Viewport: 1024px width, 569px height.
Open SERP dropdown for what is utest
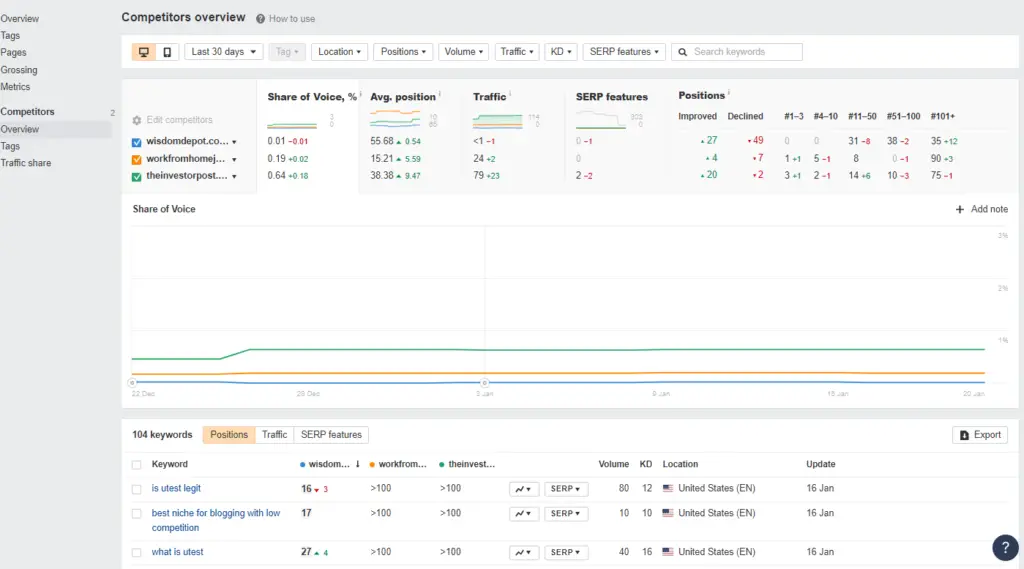[x=566, y=552]
